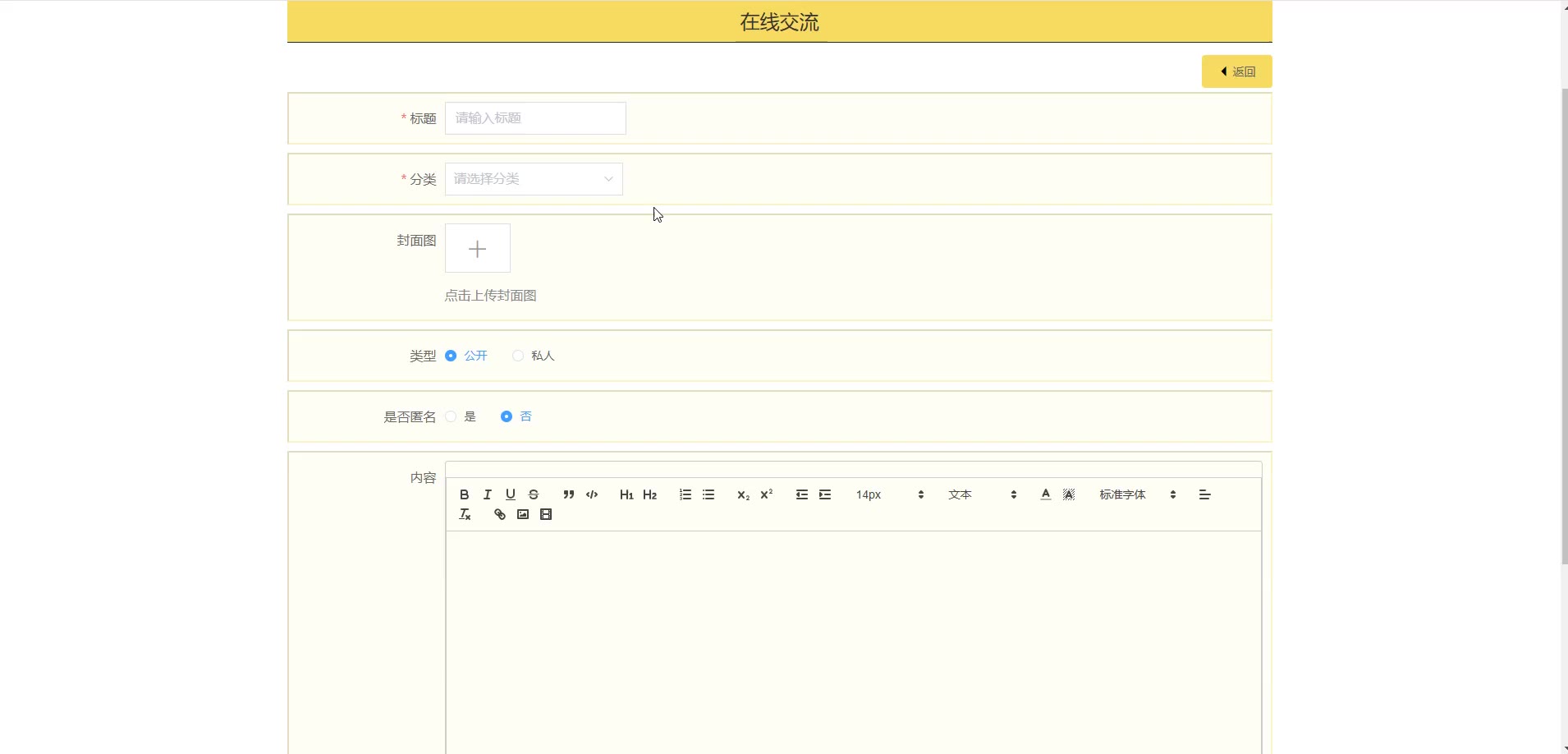This screenshot has width=1568, height=754.
Task: Click the 返回 back button
Action: [x=1237, y=71]
